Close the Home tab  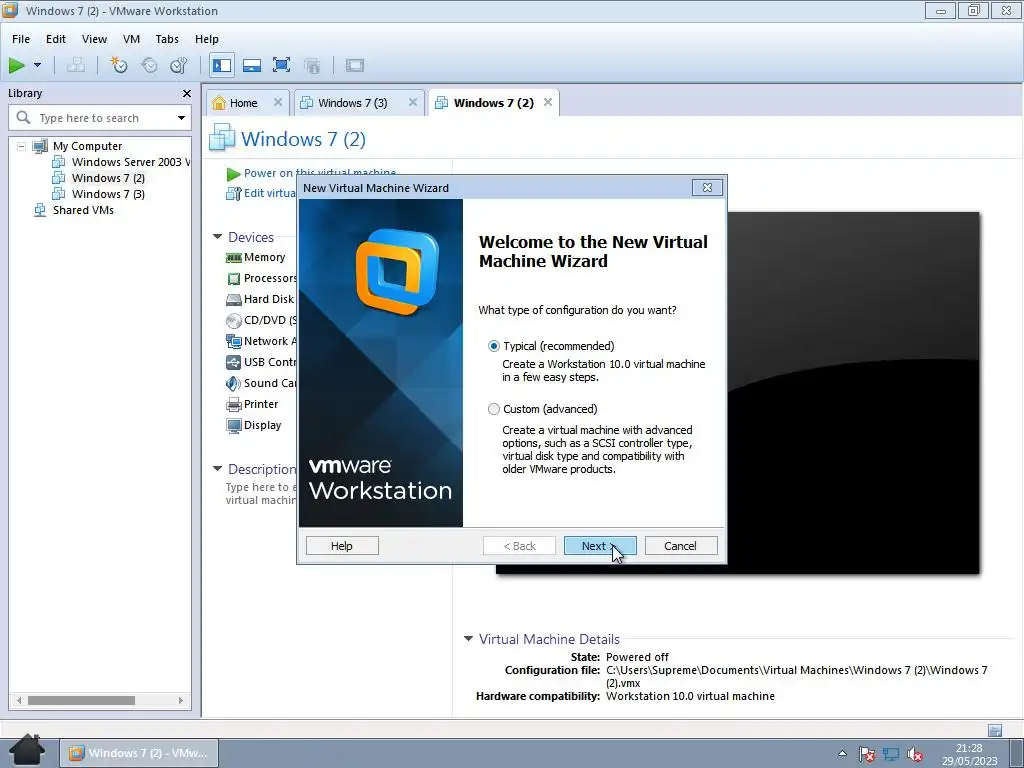click(278, 103)
